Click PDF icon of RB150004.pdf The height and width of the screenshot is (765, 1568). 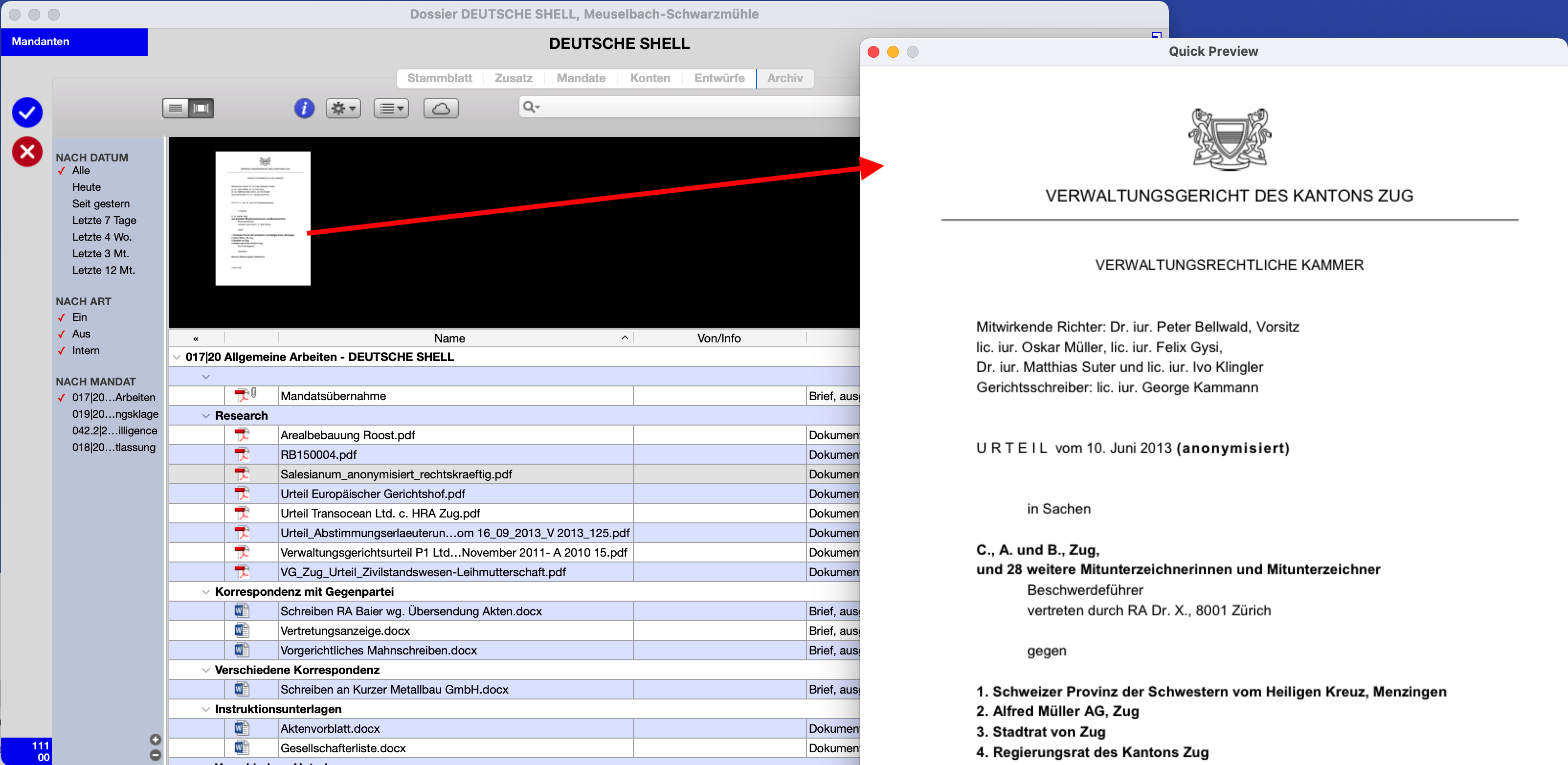click(x=242, y=454)
